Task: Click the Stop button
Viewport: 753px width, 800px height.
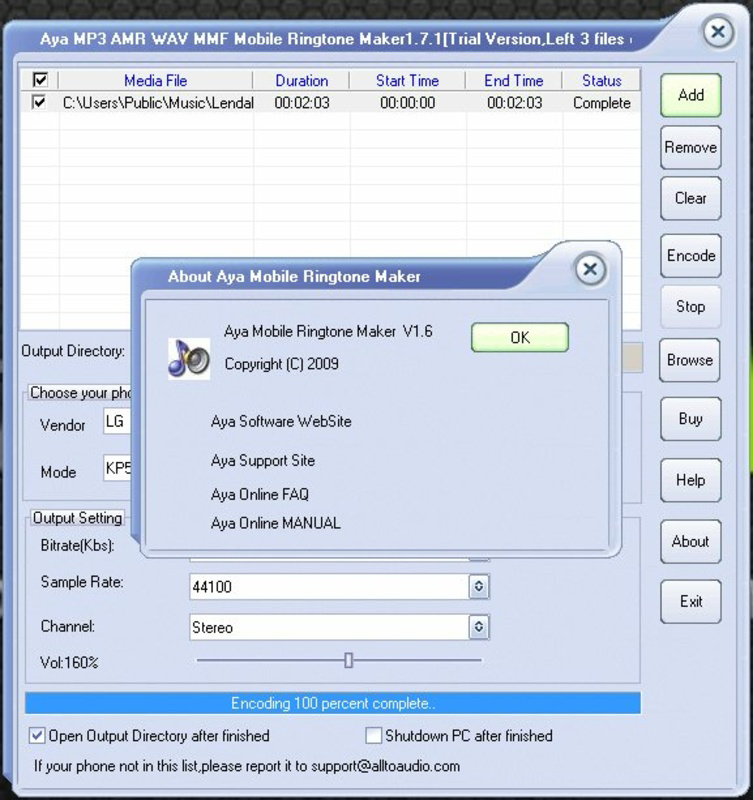Action: [x=691, y=307]
